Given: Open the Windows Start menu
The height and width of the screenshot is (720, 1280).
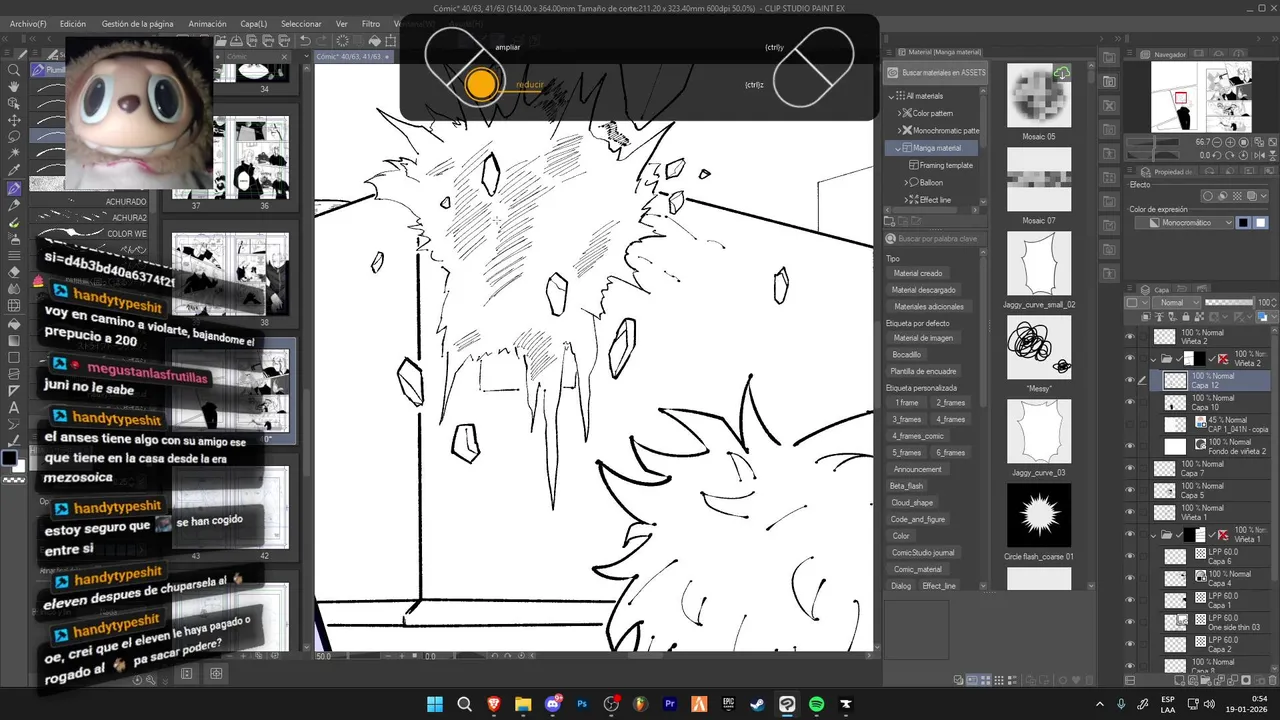Looking at the screenshot, I should tap(435, 704).
